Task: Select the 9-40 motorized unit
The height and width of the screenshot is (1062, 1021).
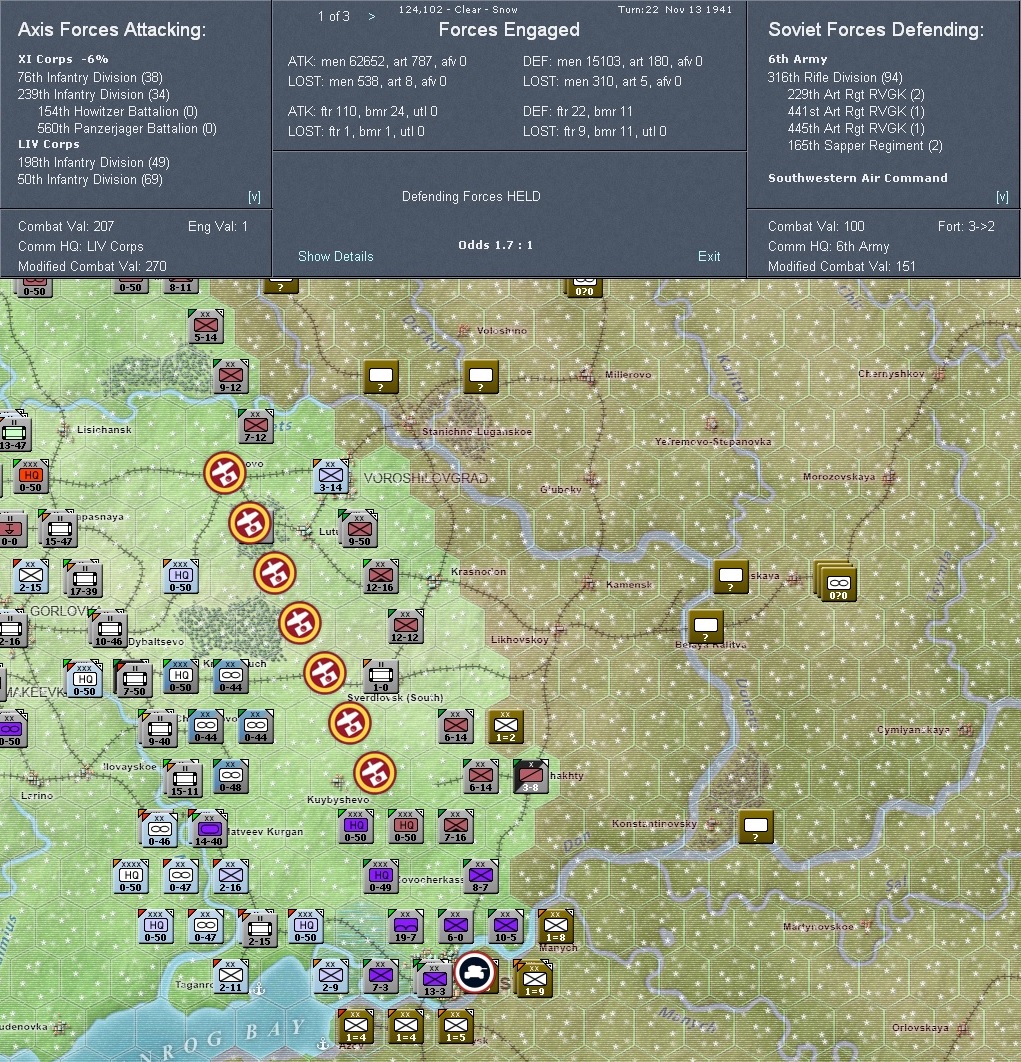Action: [159, 730]
